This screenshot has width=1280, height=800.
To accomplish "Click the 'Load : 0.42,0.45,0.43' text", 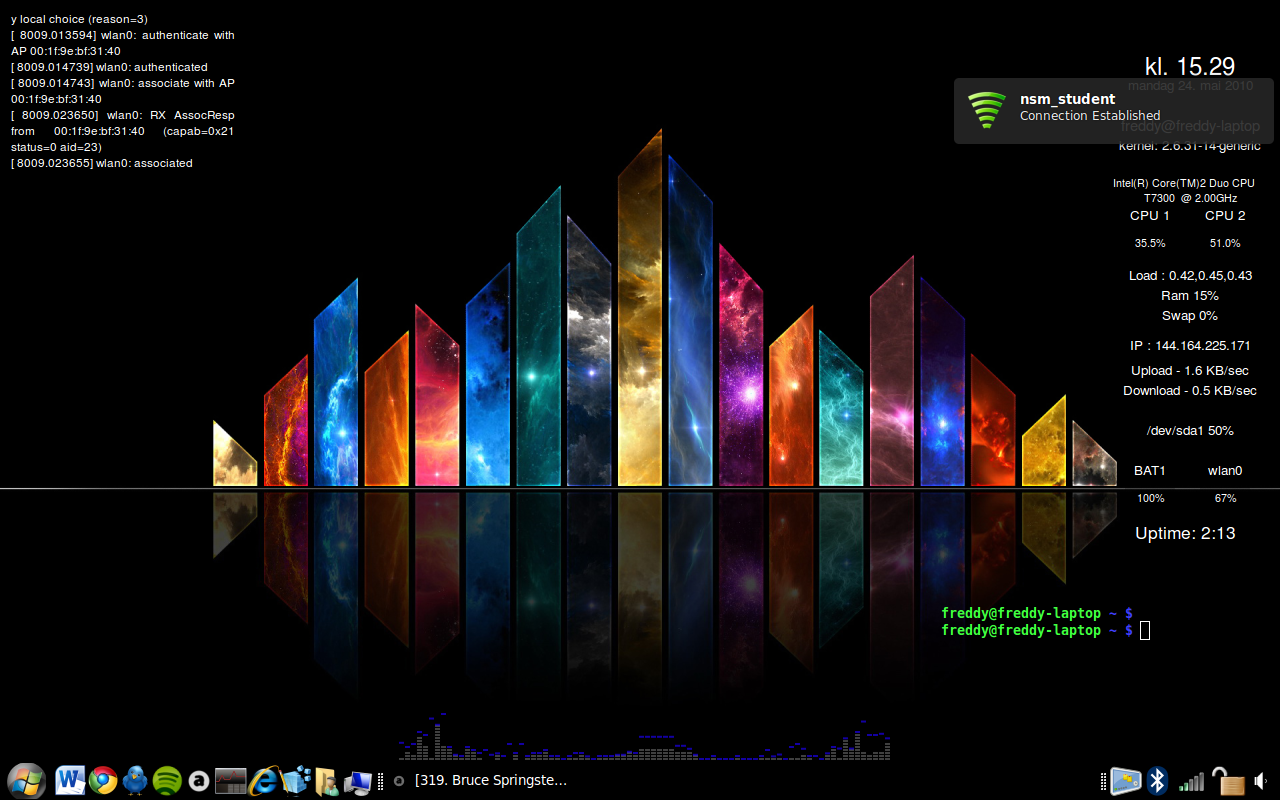I will pyautogui.click(x=1190, y=275).
